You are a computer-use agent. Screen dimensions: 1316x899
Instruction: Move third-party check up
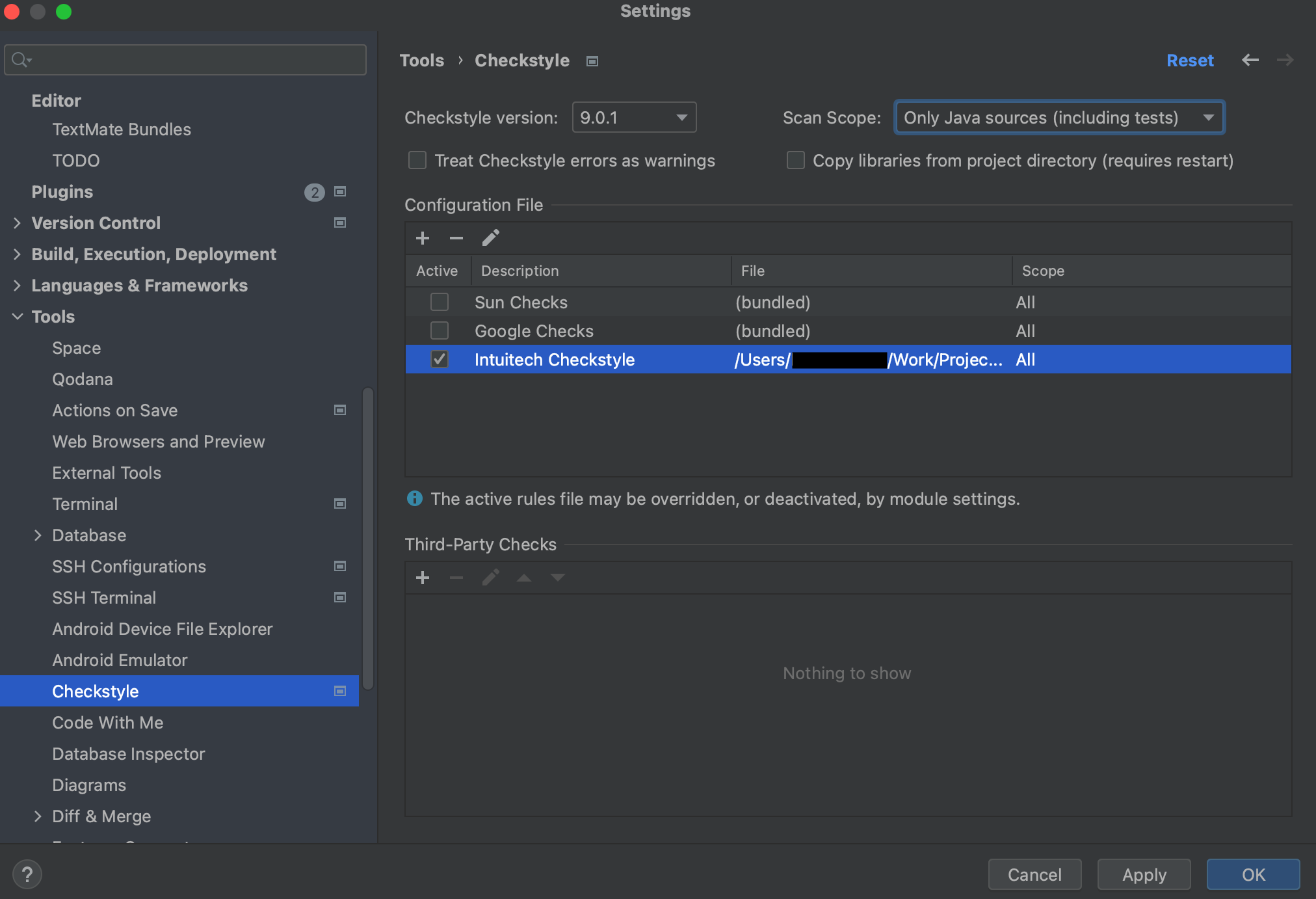[524, 578]
